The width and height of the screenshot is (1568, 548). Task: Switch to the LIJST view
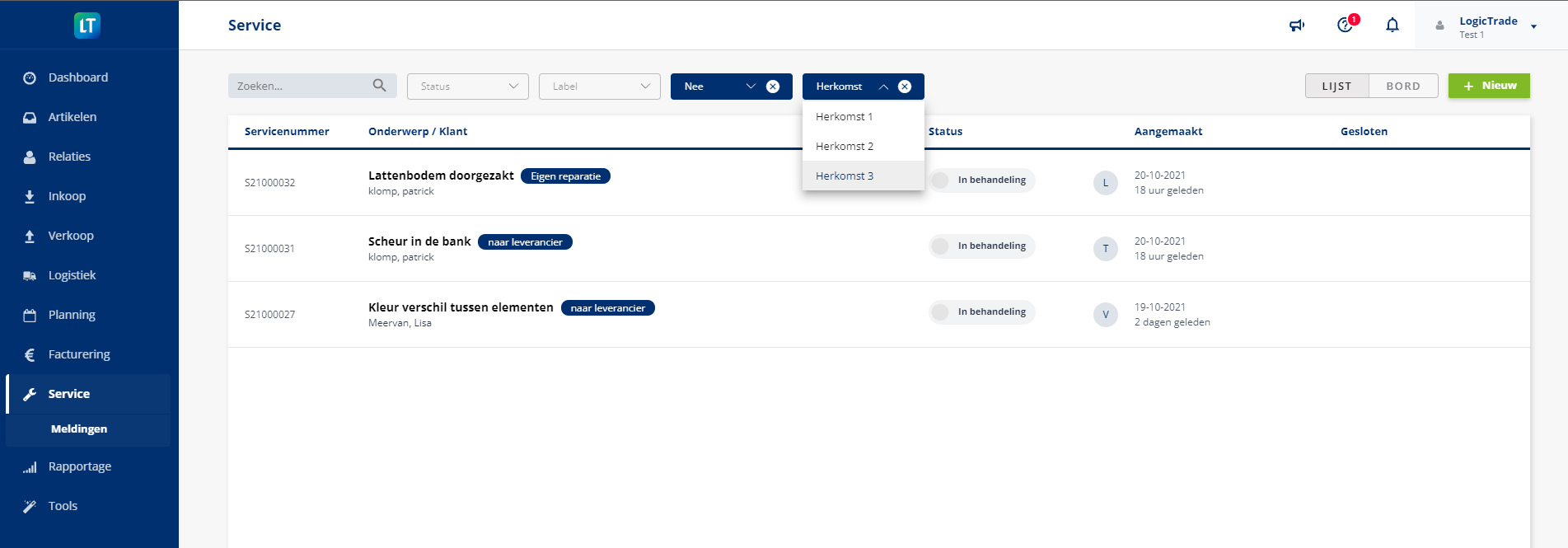(x=1336, y=87)
